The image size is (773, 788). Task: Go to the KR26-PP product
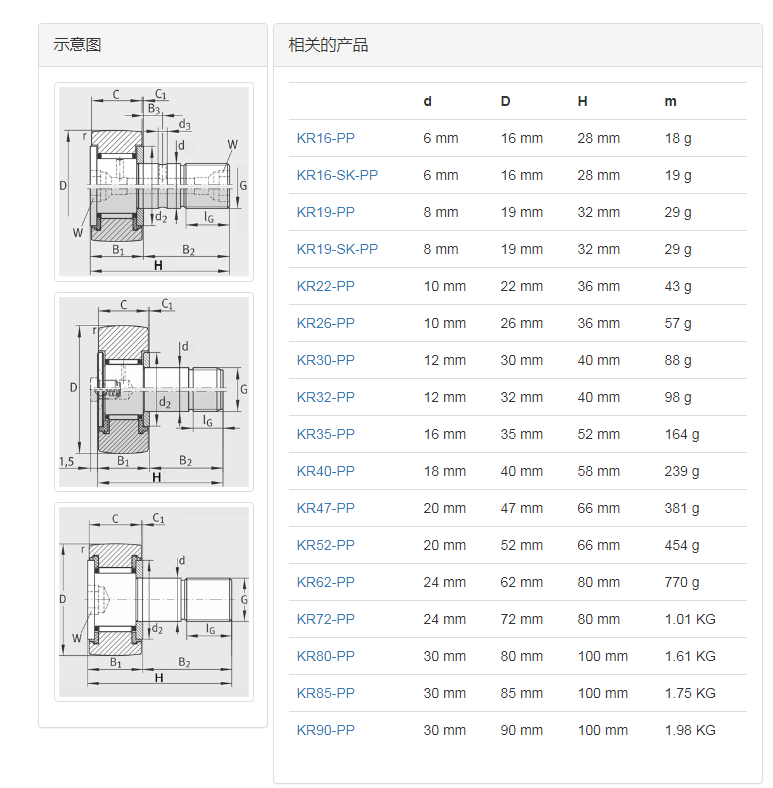point(325,323)
